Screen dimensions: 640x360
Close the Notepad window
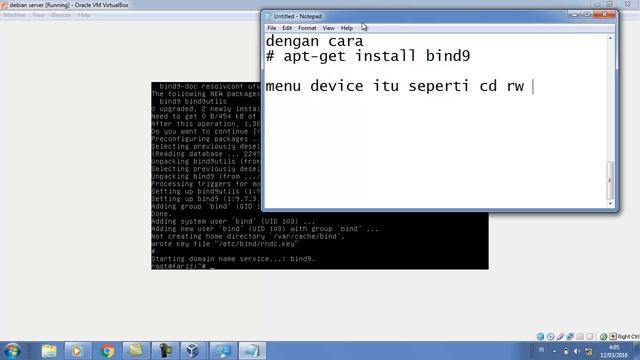pyautogui.click(x=604, y=15)
